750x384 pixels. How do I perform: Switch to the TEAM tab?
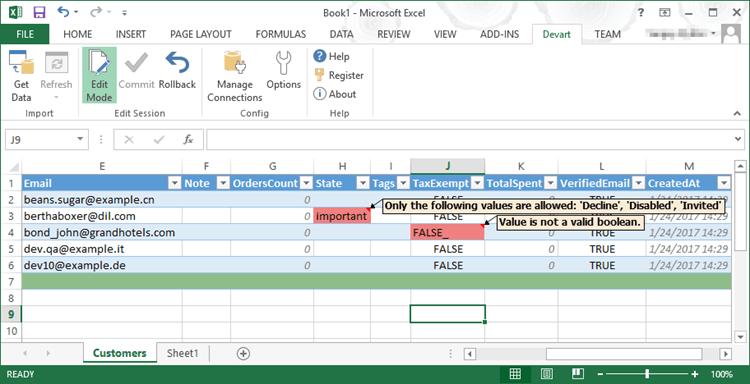pos(607,34)
